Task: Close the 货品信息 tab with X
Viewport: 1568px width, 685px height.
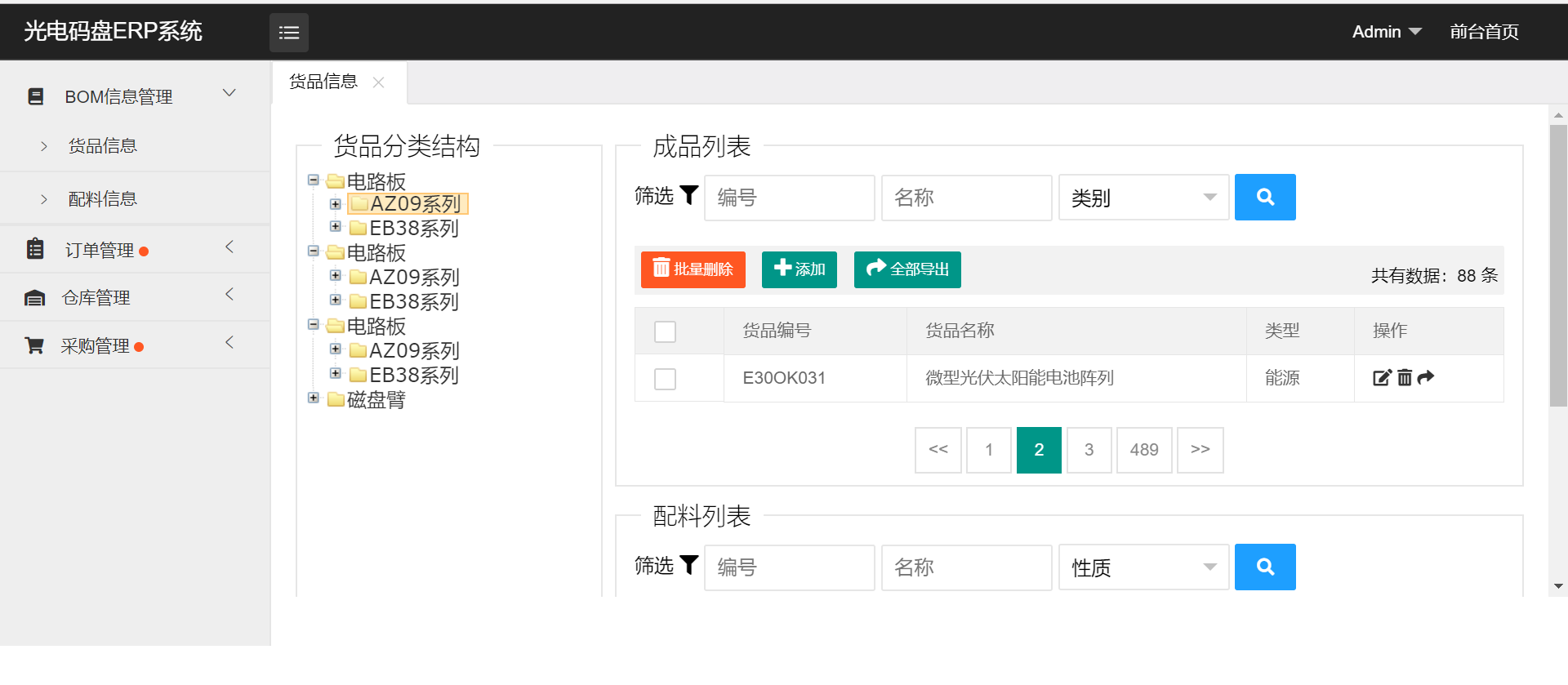Action: coord(378,82)
